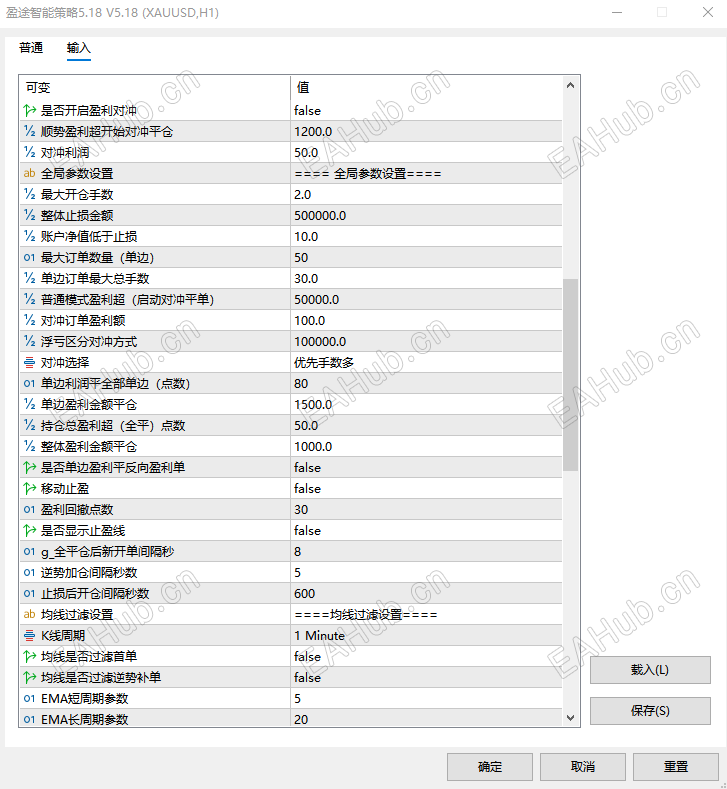This screenshot has height=789, width=727.
Task: Click the enum icon beside K线周期
Action: pyautogui.click(x=30, y=636)
